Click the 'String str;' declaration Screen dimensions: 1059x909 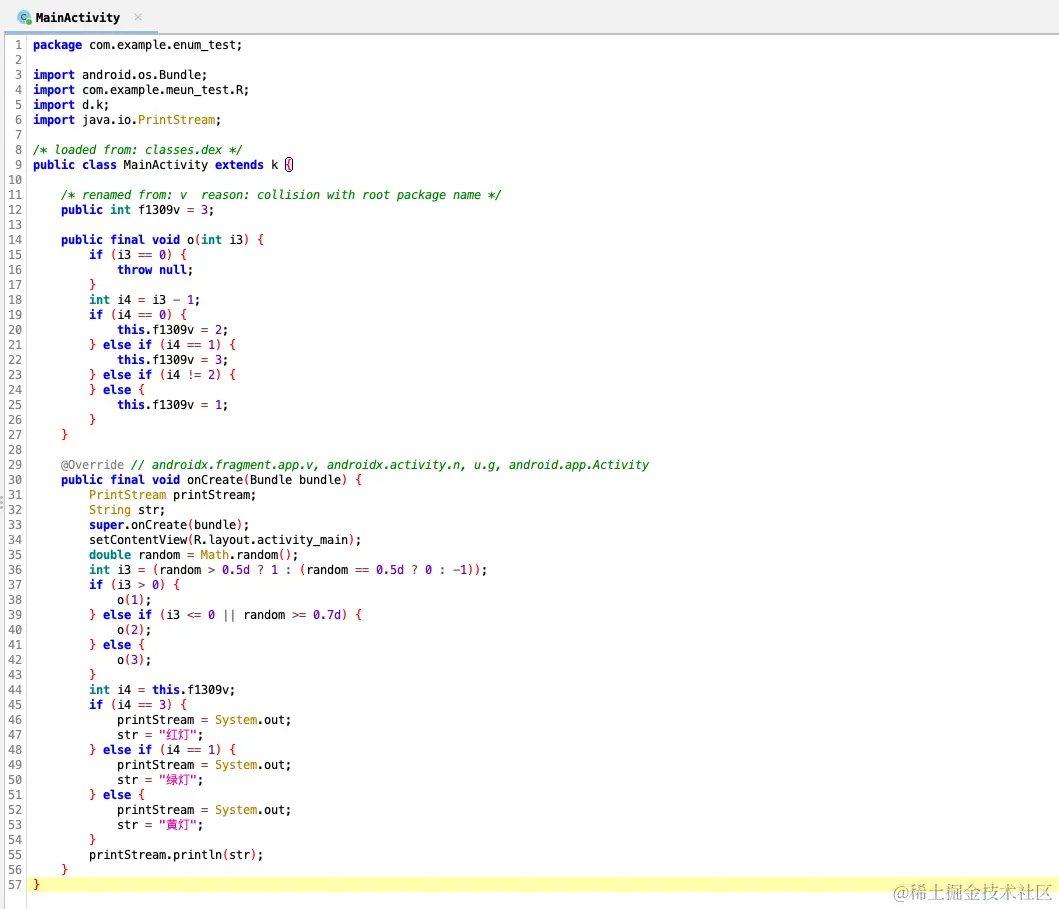click(x=127, y=510)
